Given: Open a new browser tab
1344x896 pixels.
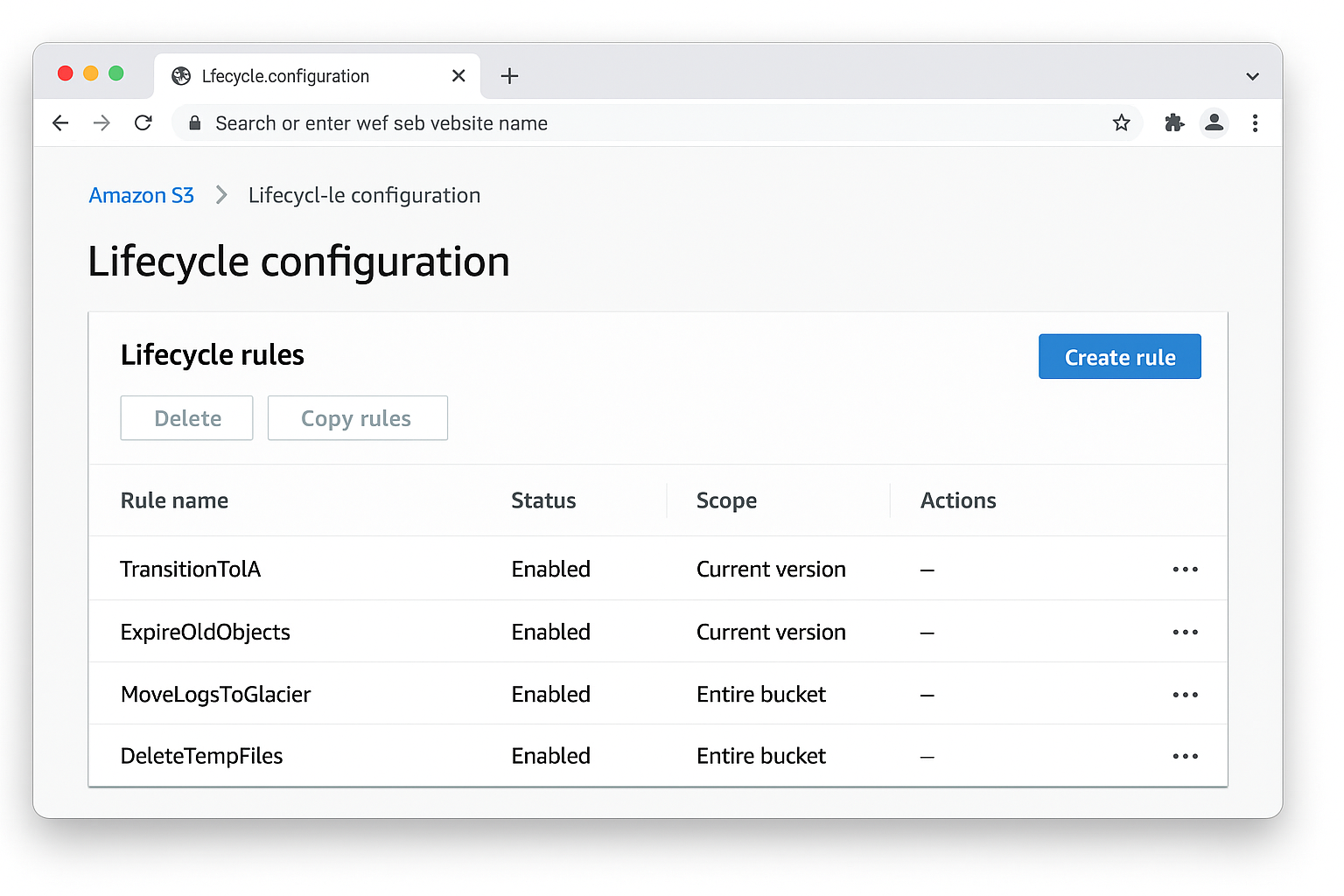Looking at the screenshot, I should pos(509,76).
